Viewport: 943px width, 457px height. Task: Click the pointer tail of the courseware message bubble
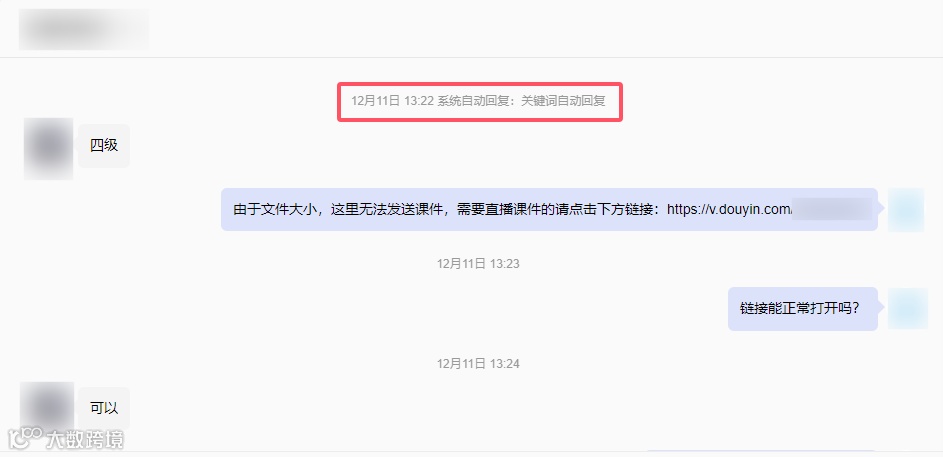[881, 209]
